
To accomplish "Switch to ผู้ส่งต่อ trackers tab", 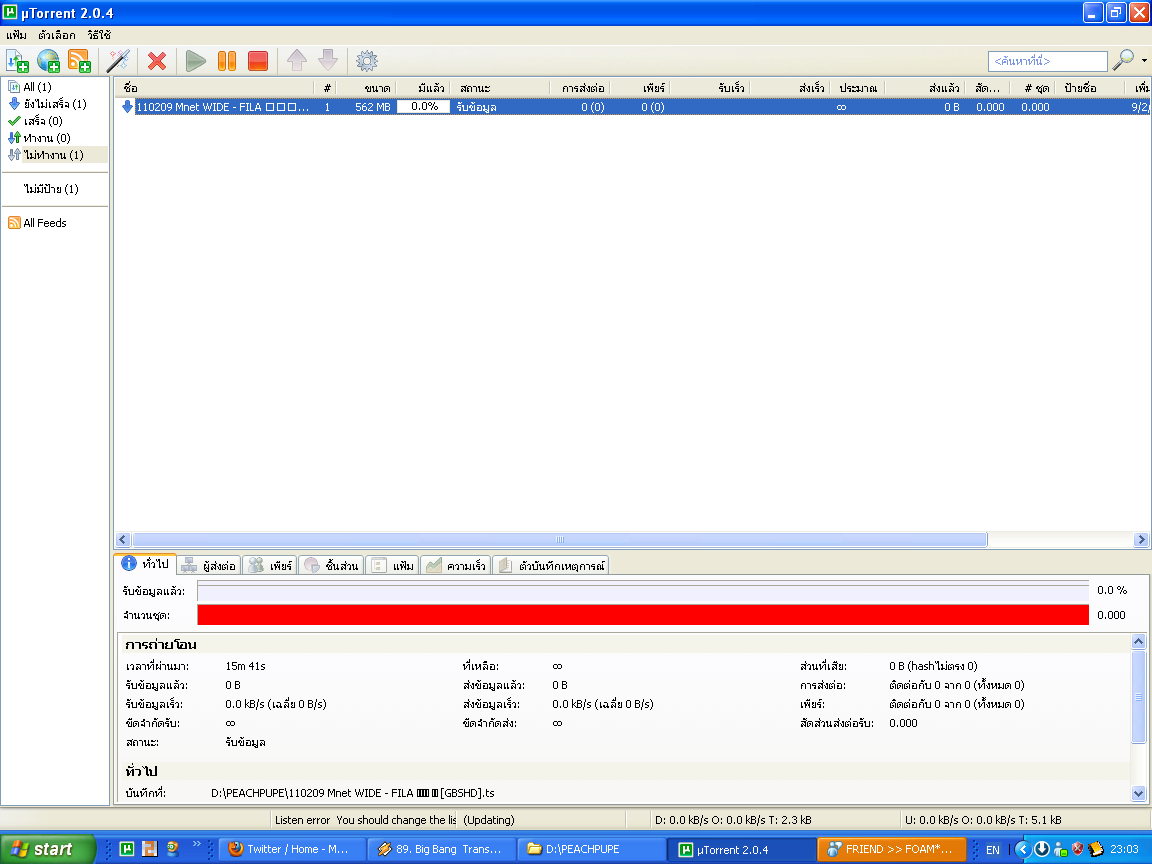I will point(209,565).
